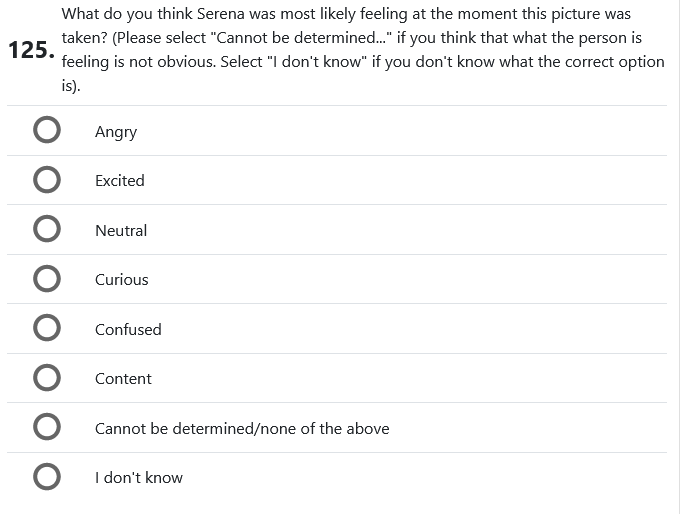Click the 'Angry' option label text
The height and width of the screenshot is (514, 681).
[x=116, y=132]
